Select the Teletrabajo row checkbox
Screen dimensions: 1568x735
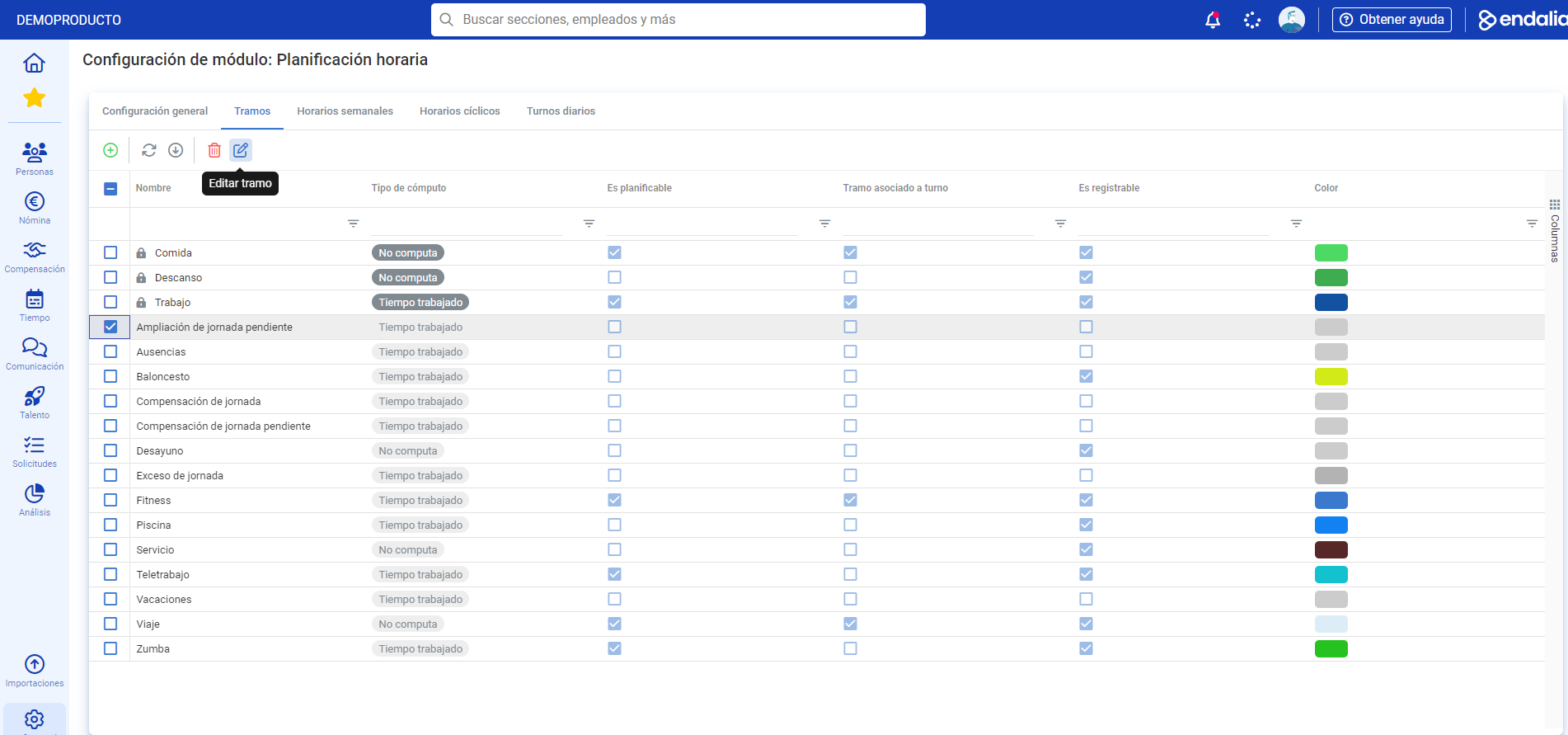[110, 574]
